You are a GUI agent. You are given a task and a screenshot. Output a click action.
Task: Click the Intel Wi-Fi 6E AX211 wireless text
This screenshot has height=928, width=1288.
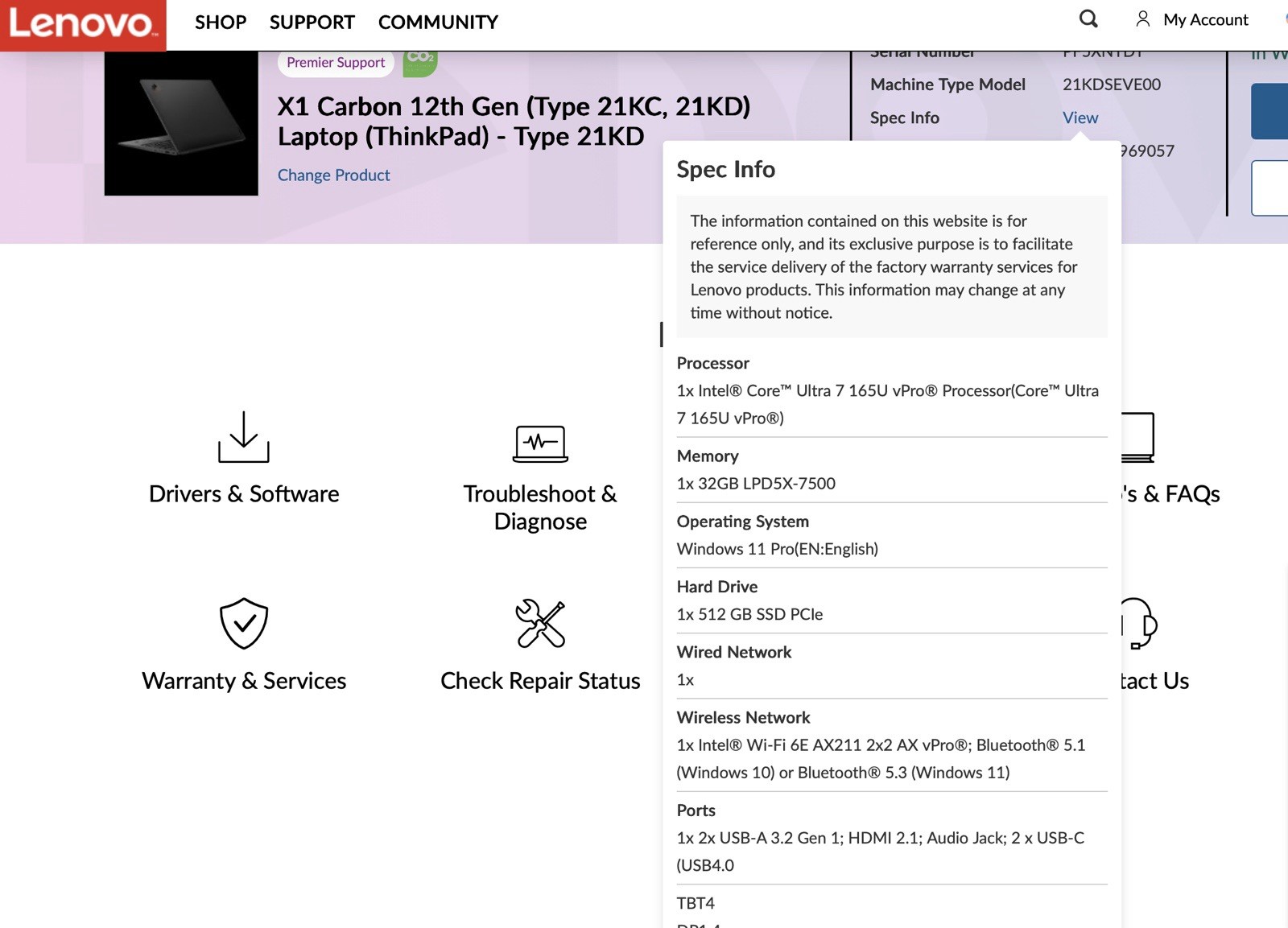pyautogui.click(x=881, y=759)
